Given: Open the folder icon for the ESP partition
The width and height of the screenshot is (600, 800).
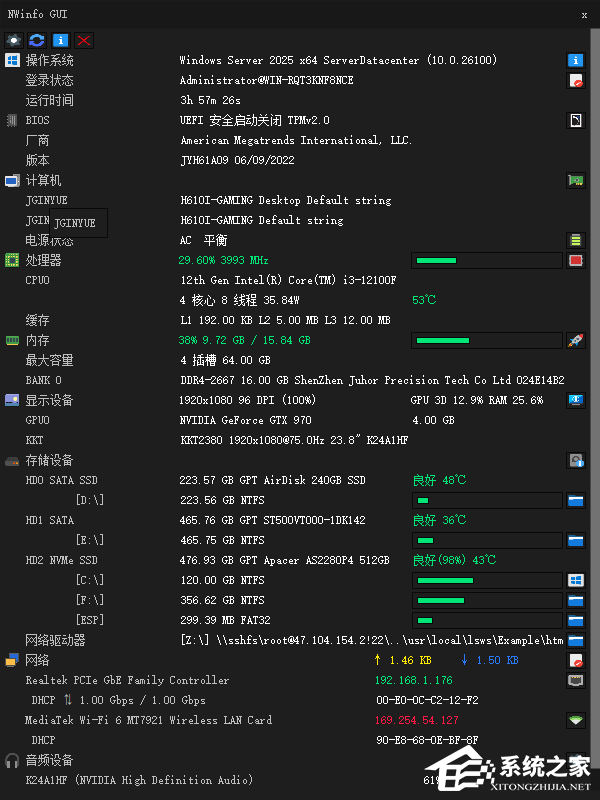Looking at the screenshot, I should click(x=576, y=620).
